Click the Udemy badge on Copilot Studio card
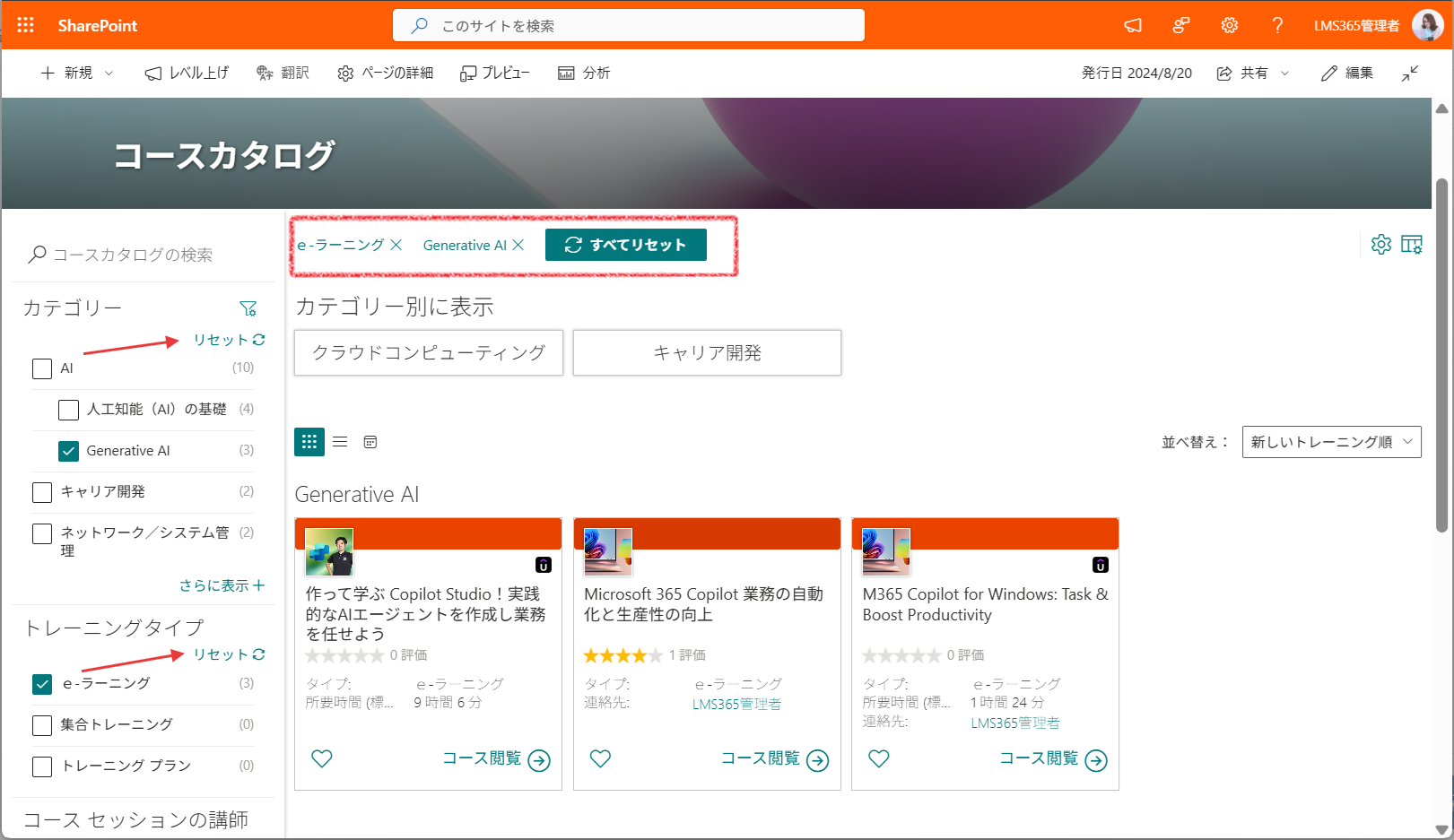Image resolution: width=1454 pixels, height=840 pixels. [544, 565]
